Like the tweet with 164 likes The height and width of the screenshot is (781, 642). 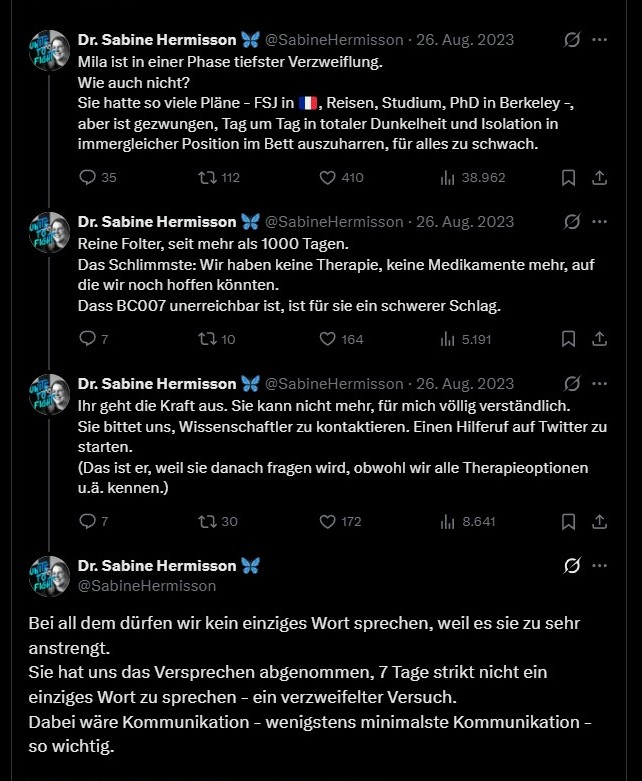(327, 339)
